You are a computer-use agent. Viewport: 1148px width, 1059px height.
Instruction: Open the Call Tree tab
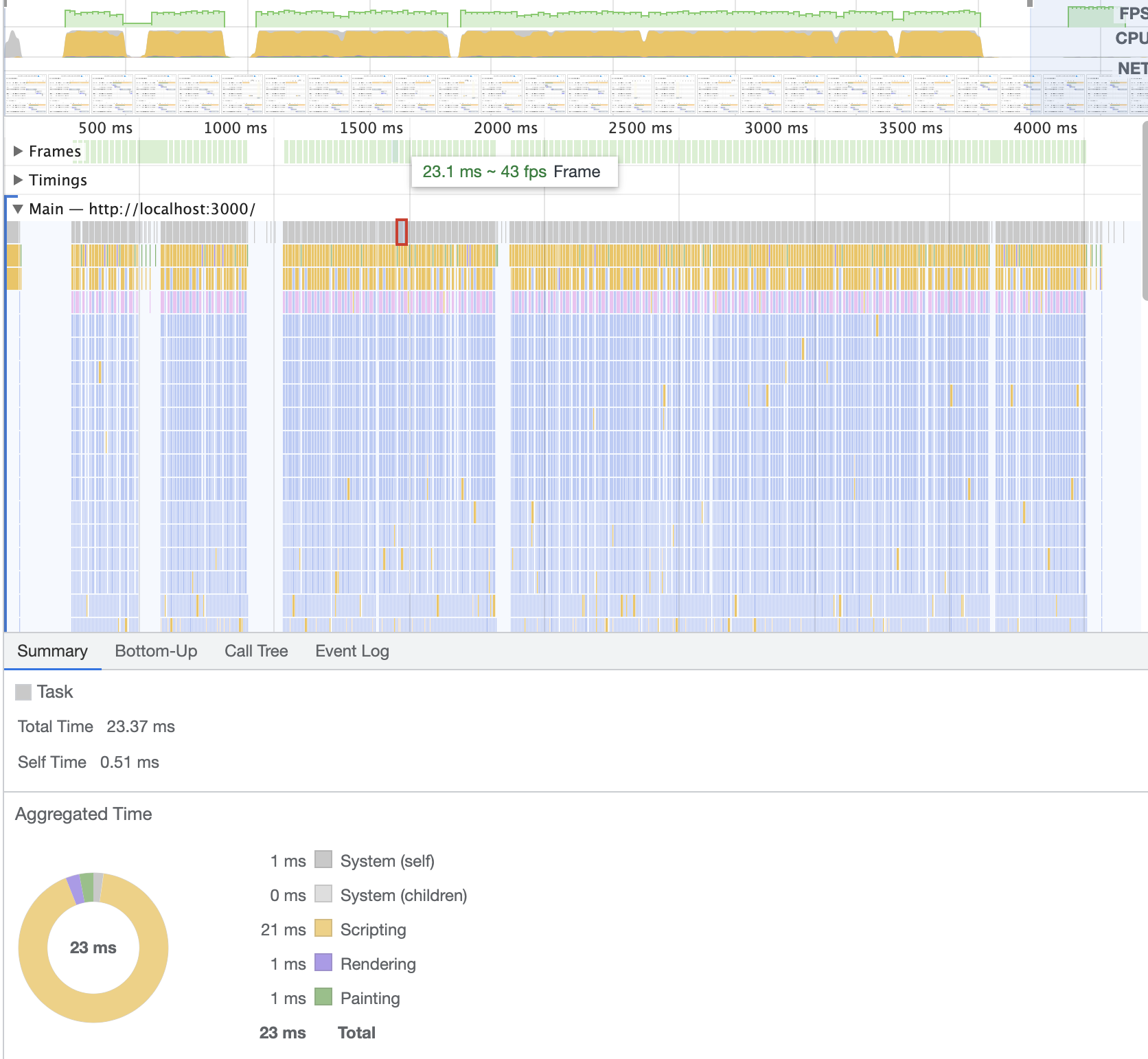click(256, 651)
